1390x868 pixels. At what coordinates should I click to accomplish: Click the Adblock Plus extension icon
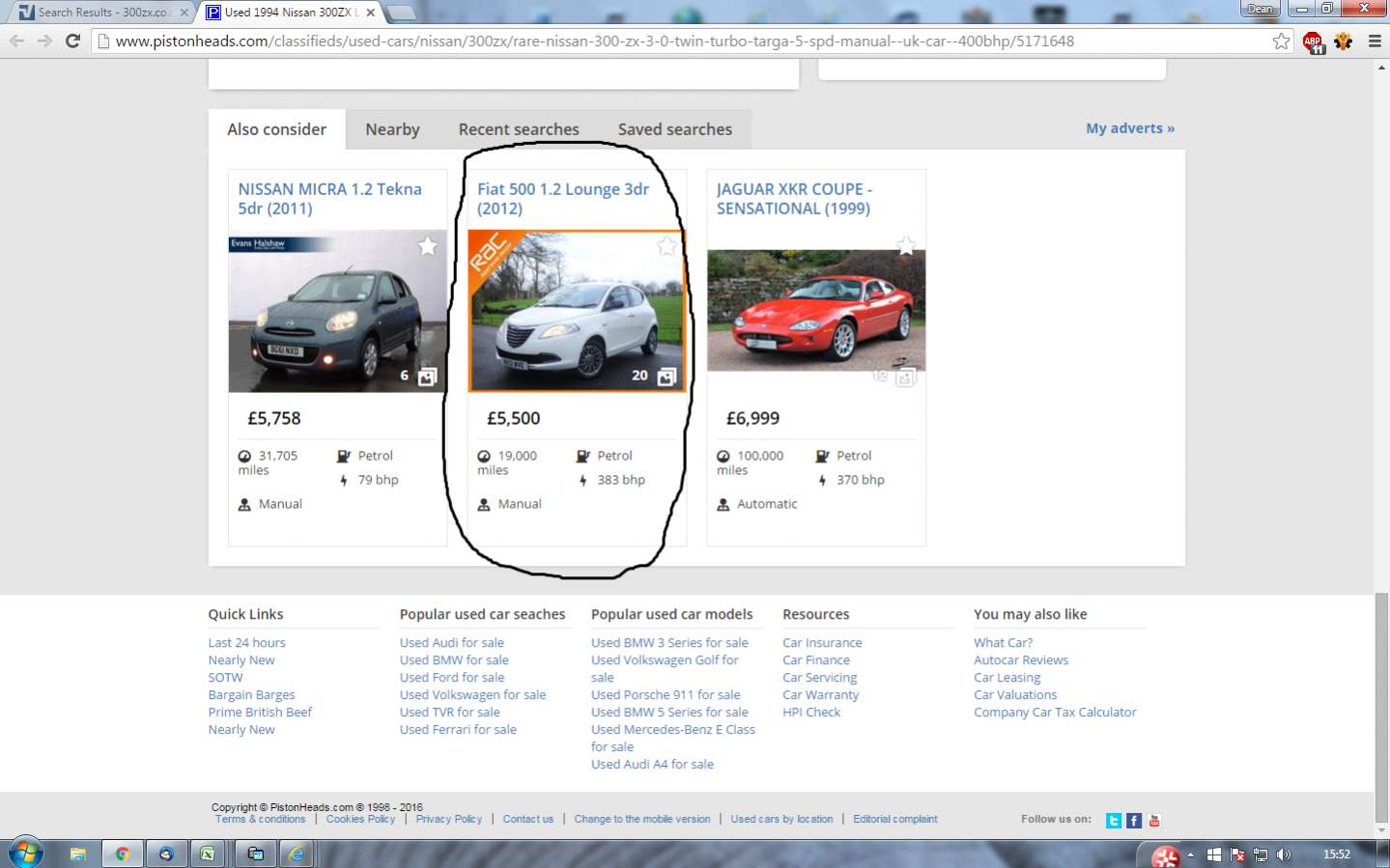coord(1313,42)
